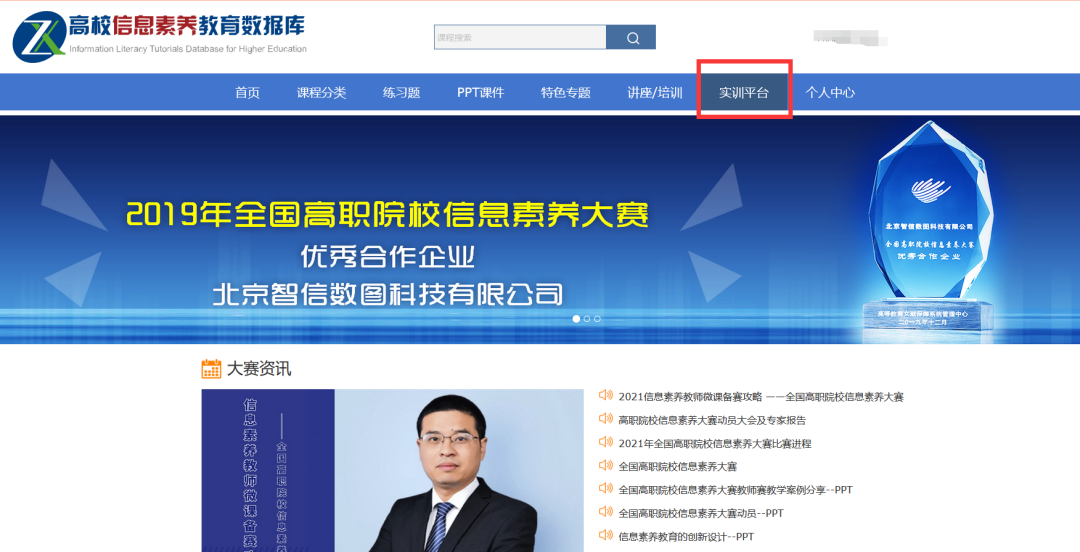Click the calendar icon beside 大赛资讯
The width and height of the screenshot is (1080, 552).
211,369
